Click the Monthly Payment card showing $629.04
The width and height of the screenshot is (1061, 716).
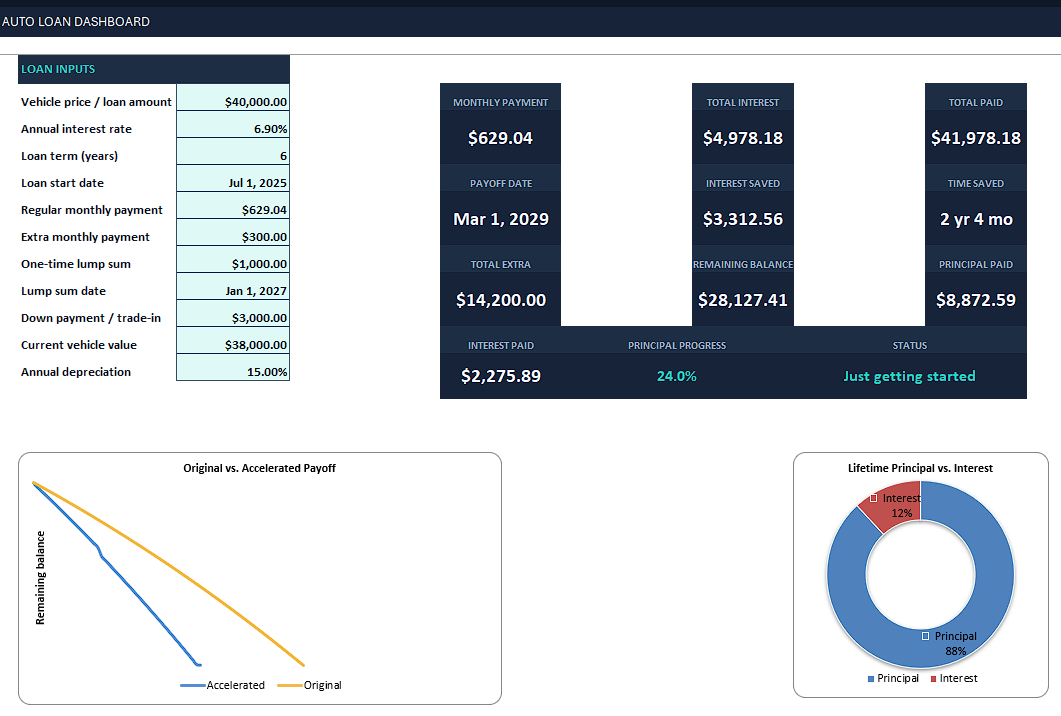coord(501,124)
